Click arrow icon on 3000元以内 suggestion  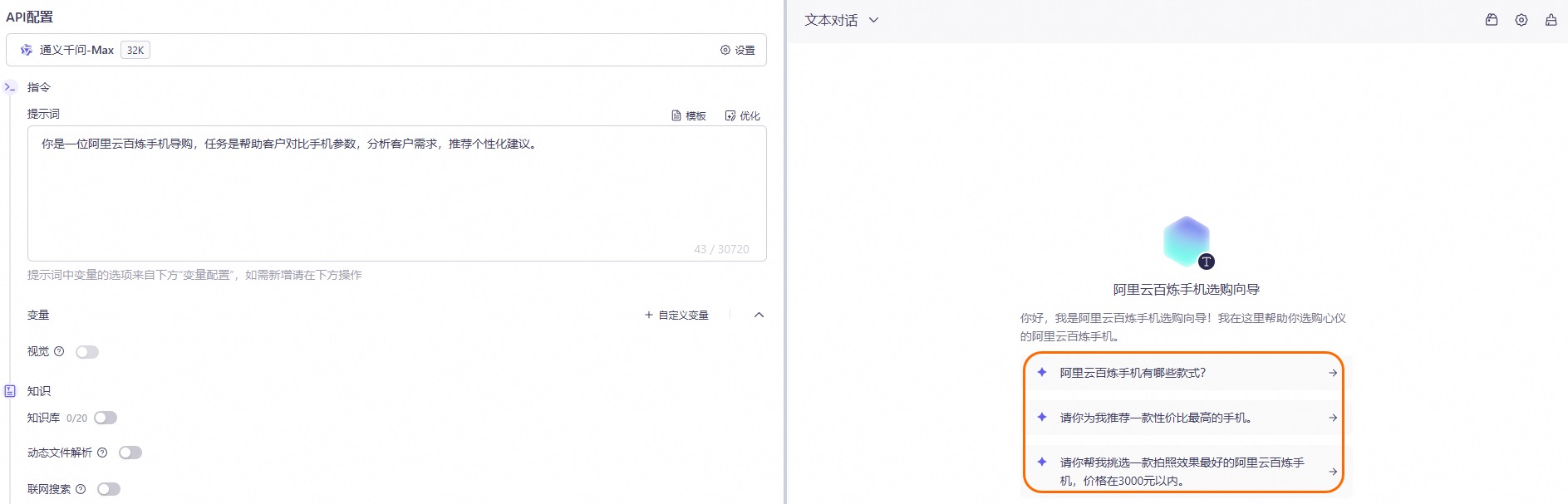pos(1333,472)
